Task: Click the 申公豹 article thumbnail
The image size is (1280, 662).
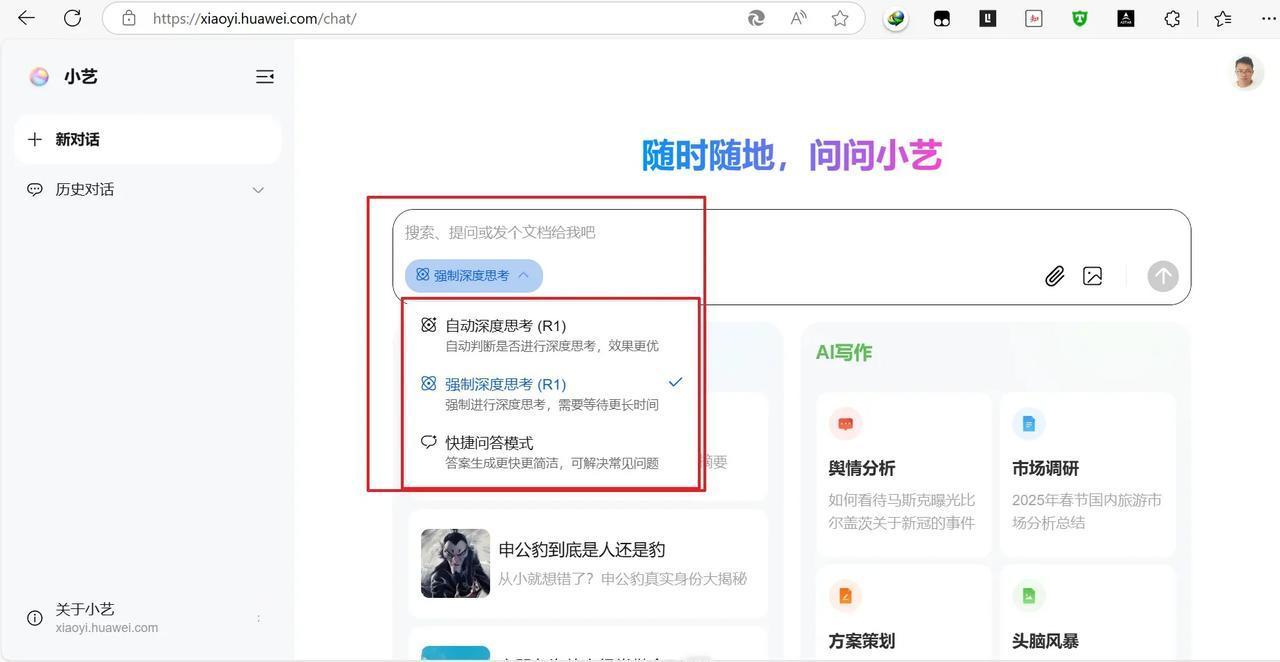Action: 455,563
